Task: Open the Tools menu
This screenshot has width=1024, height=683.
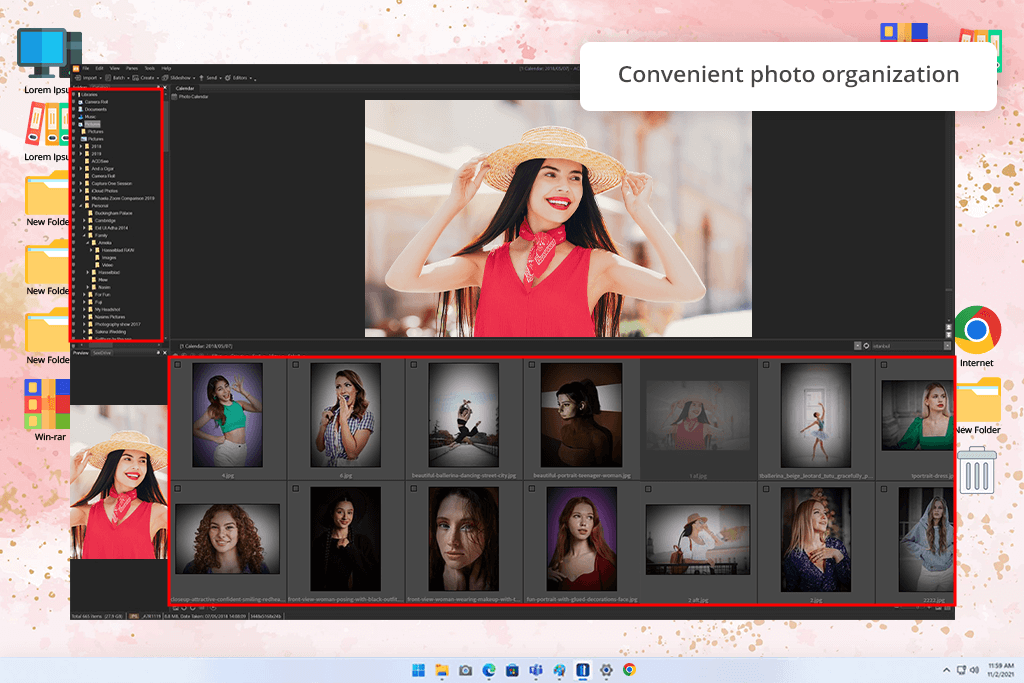Action: pyautogui.click(x=149, y=68)
